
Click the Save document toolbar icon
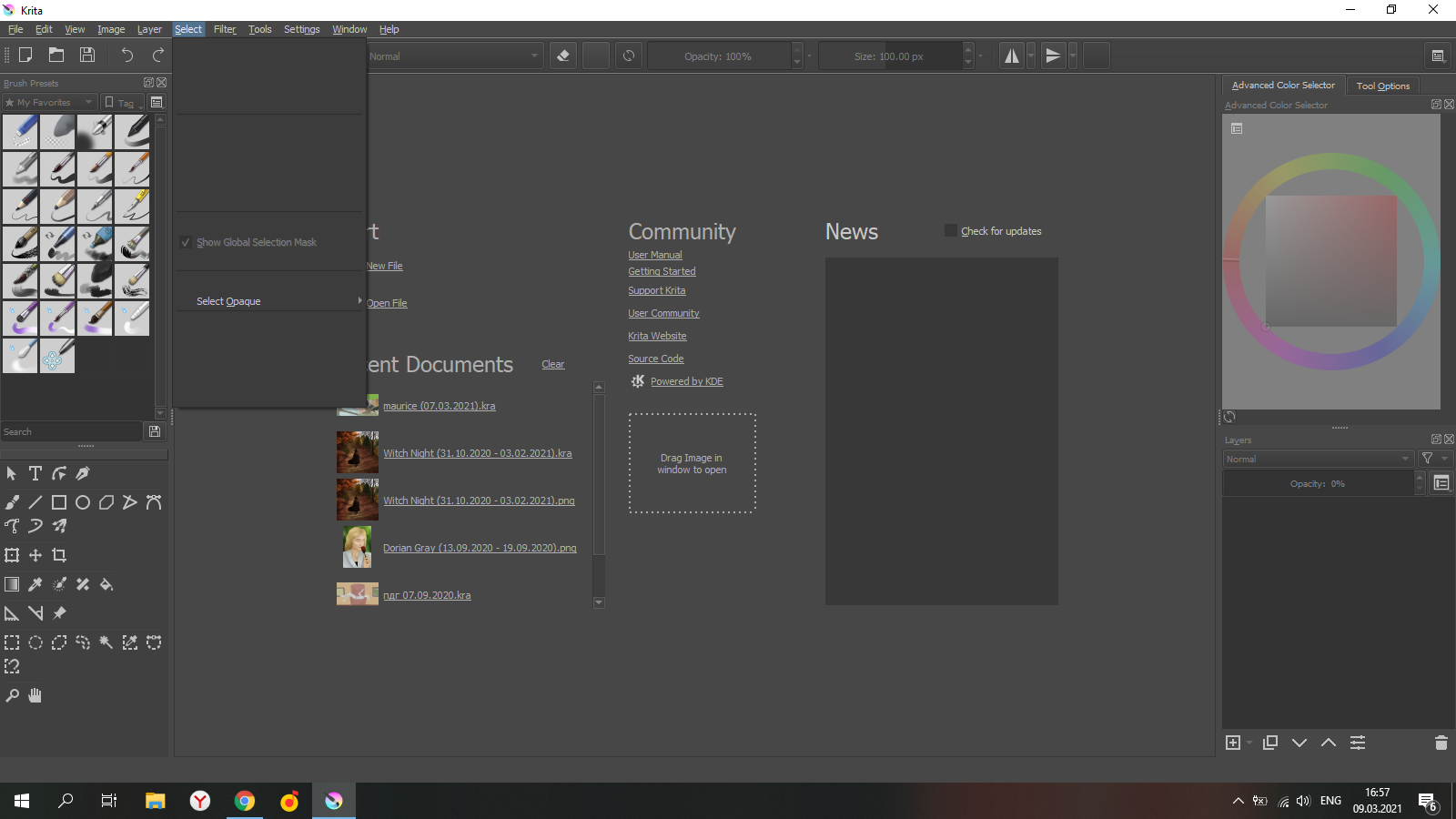coord(87,56)
